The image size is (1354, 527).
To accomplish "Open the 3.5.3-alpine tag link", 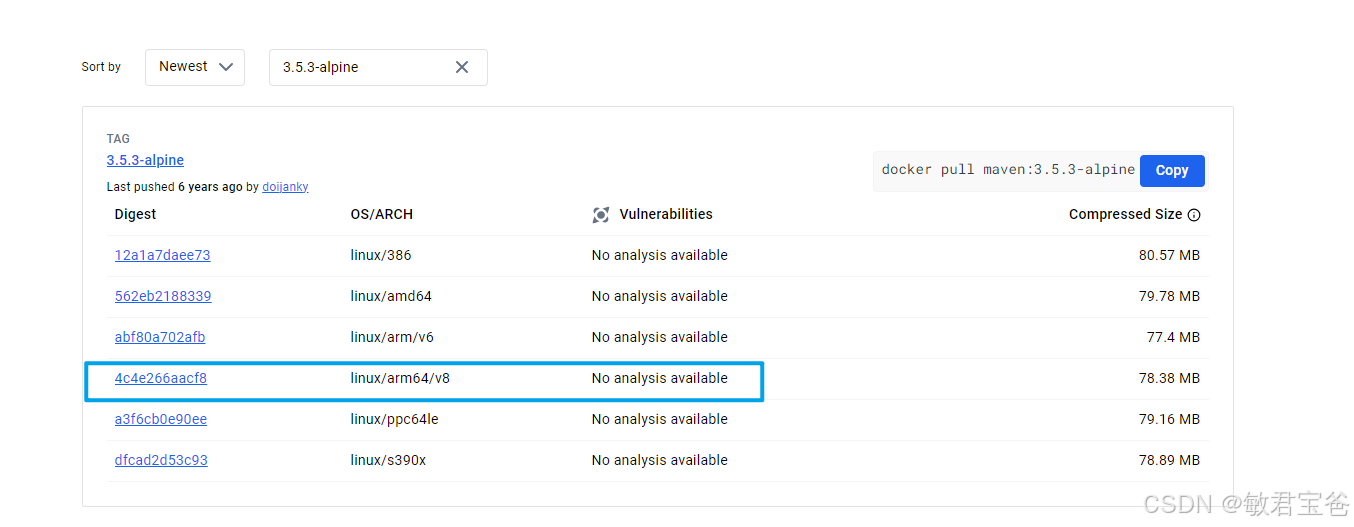I will click(x=145, y=160).
